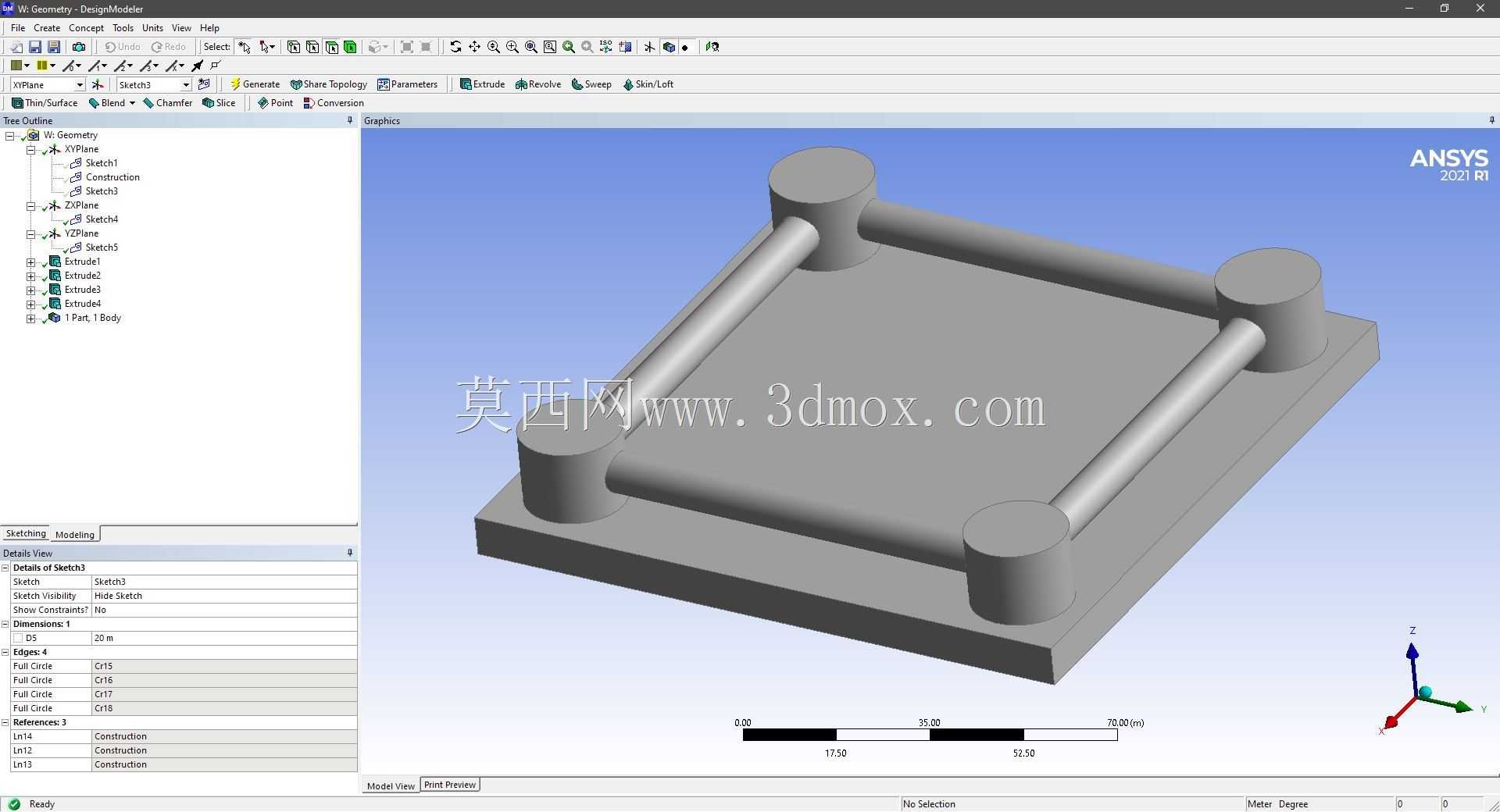Image resolution: width=1500 pixels, height=812 pixels.
Task: Select Sketch4 in the tree outline
Action: pos(102,219)
